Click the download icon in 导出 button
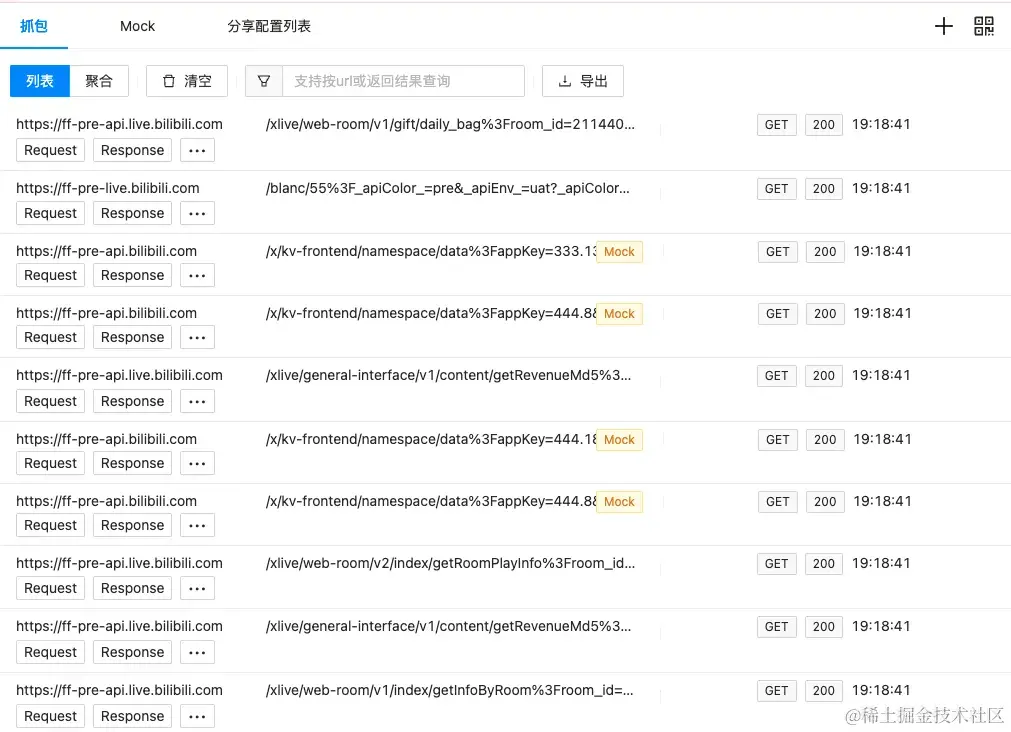The height and width of the screenshot is (732, 1011). (565, 81)
